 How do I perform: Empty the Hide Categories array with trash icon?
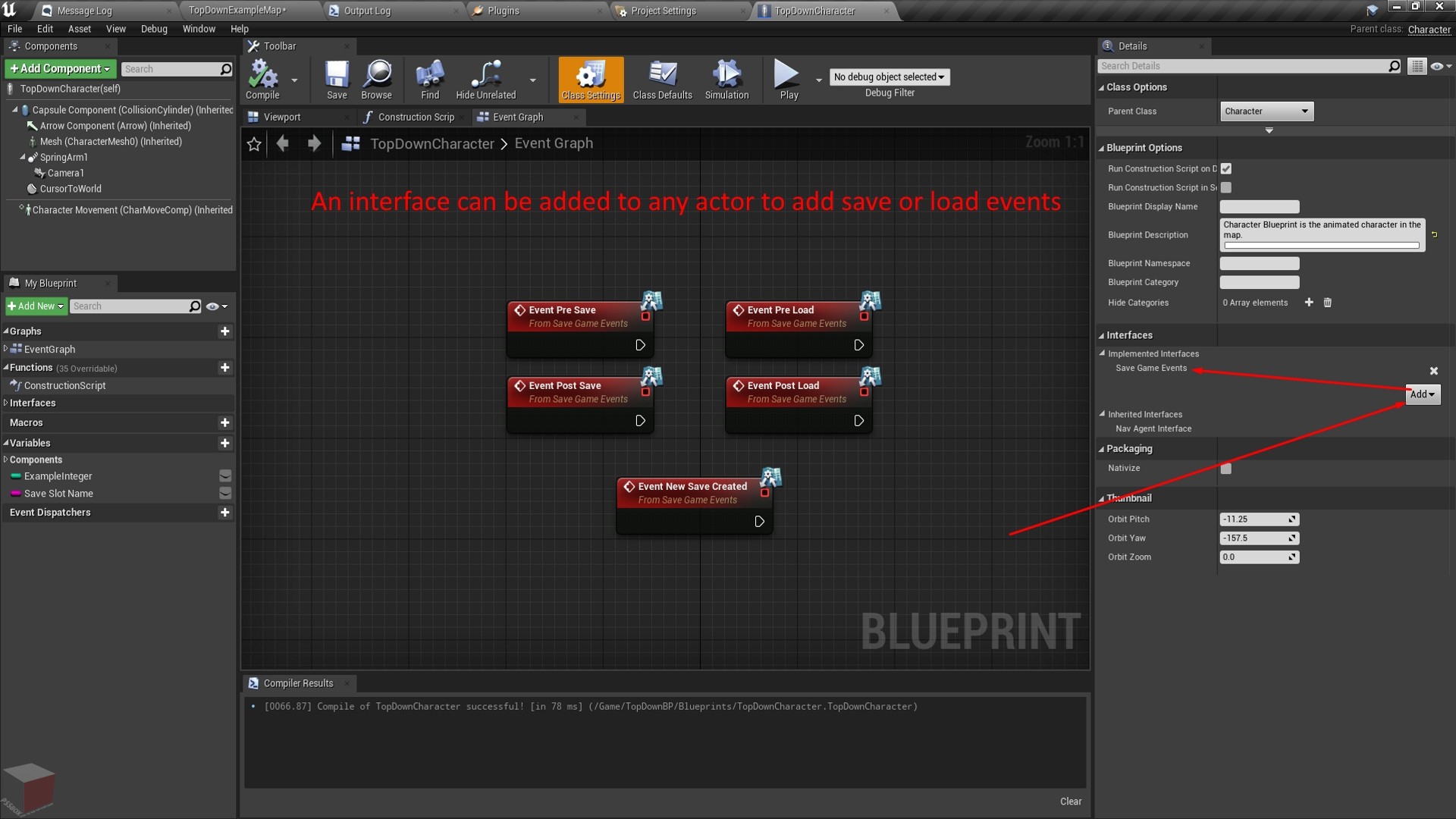tap(1328, 303)
